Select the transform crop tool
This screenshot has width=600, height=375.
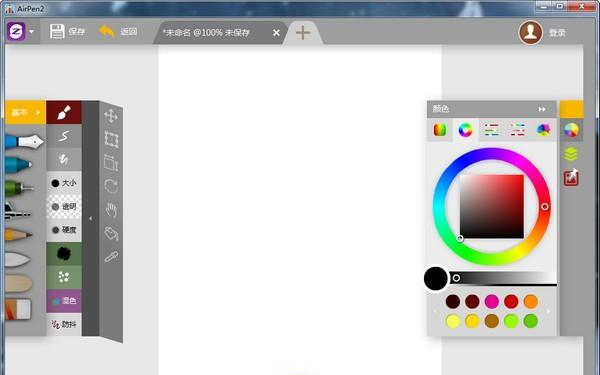coord(111,163)
